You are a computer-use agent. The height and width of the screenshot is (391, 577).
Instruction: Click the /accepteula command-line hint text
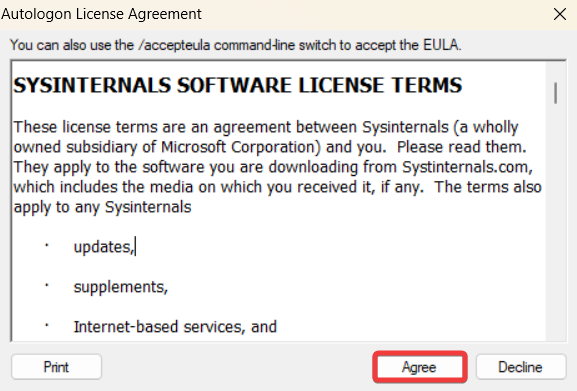[x=236, y=45]
